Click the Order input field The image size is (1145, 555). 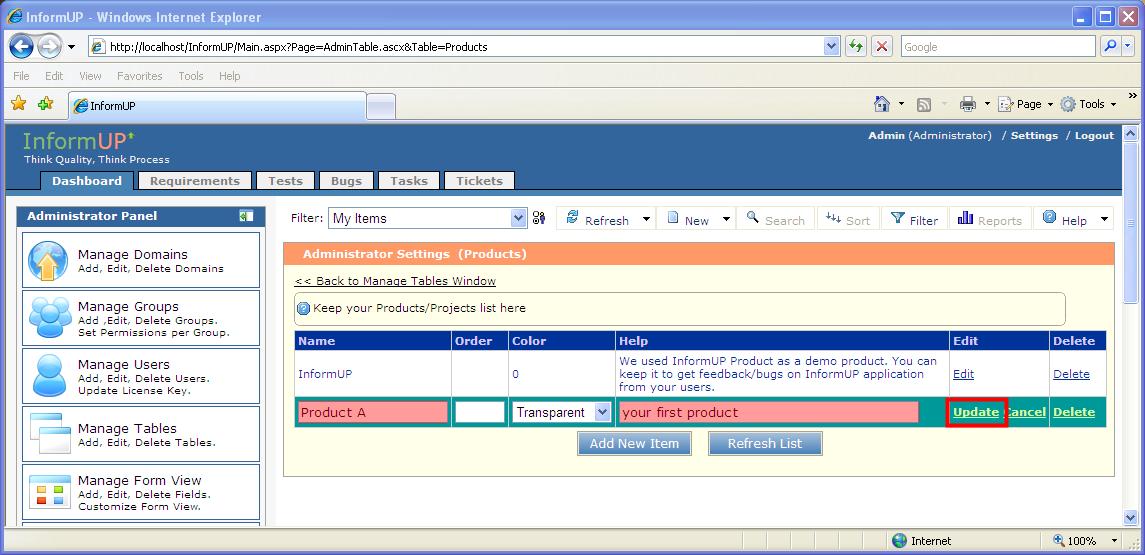tap(480, 412)
